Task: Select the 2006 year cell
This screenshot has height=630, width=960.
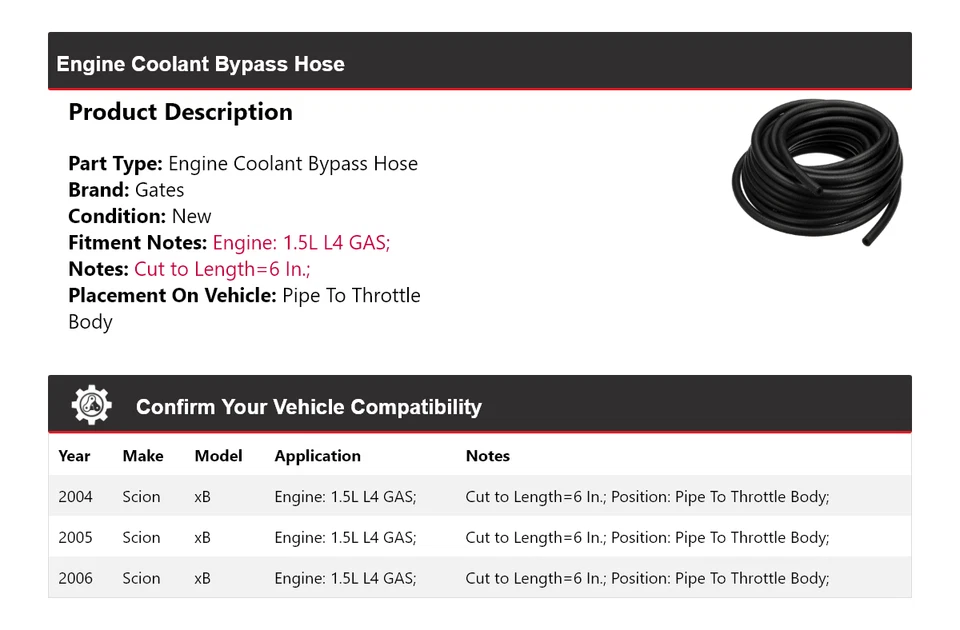Action: click(x=75, y=578)
